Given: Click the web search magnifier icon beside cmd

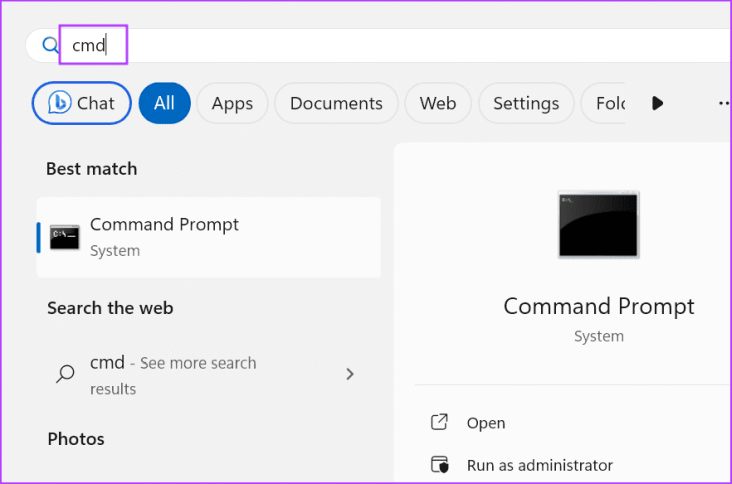Looking at the screenshot, I should click(x=65, y=375).
